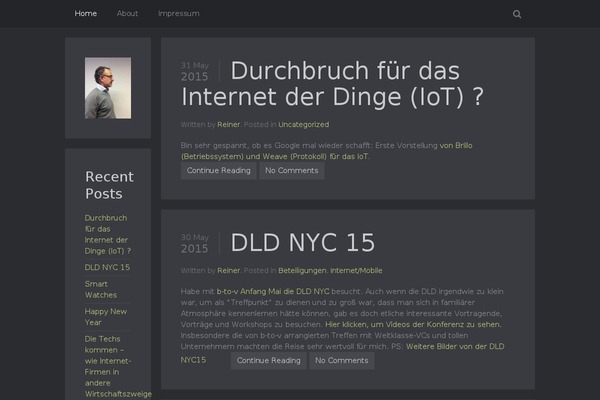The height and width of the screenshot is (400, 600).
Task: Open the Durchbruch für das Internet post title
Action: coord(332,84)
